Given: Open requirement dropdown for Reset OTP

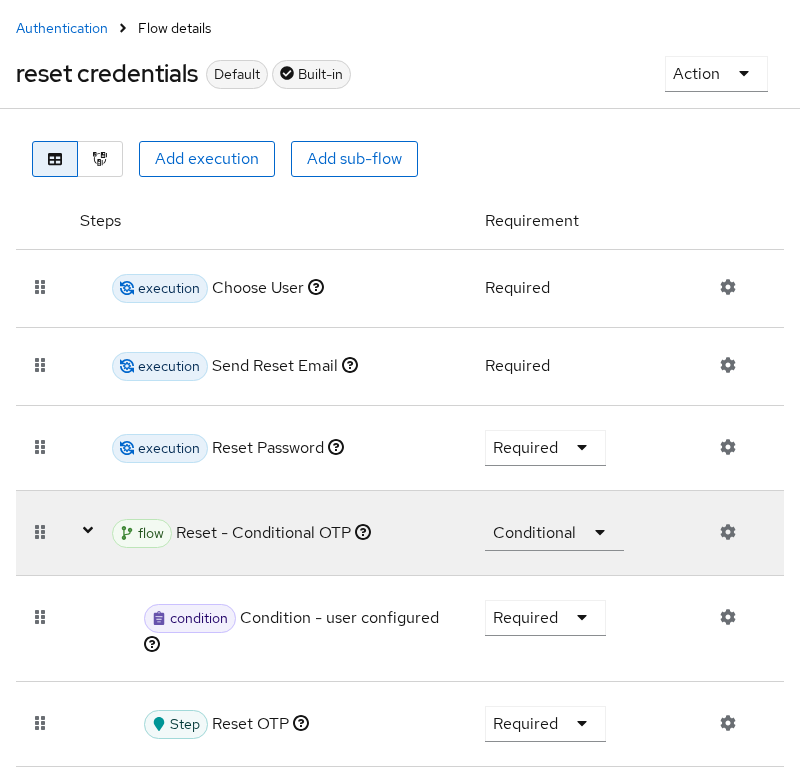Looking at the screenshot, I should tap(545, 724).
